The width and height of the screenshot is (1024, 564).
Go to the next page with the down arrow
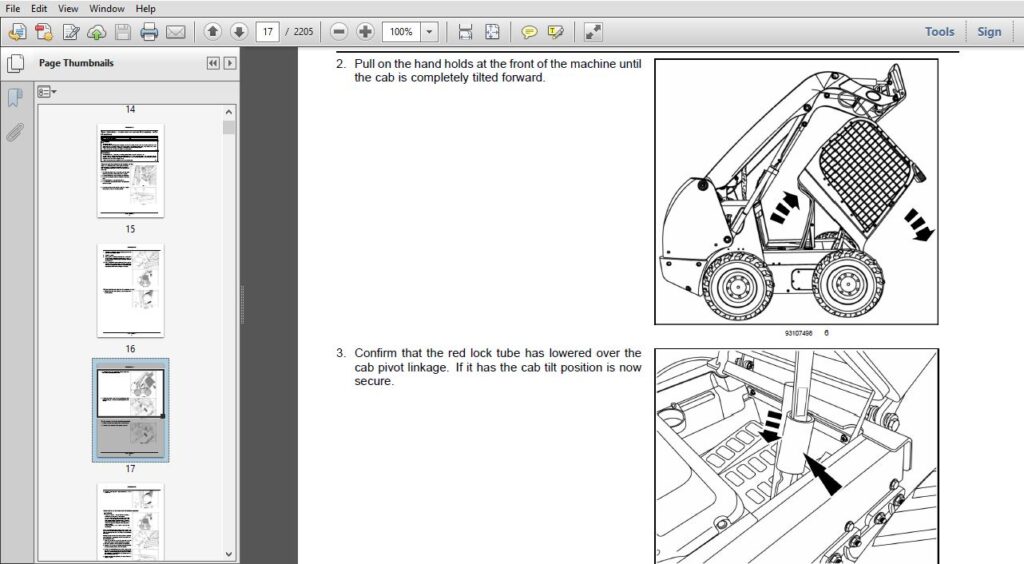click(x=239, y=31)
